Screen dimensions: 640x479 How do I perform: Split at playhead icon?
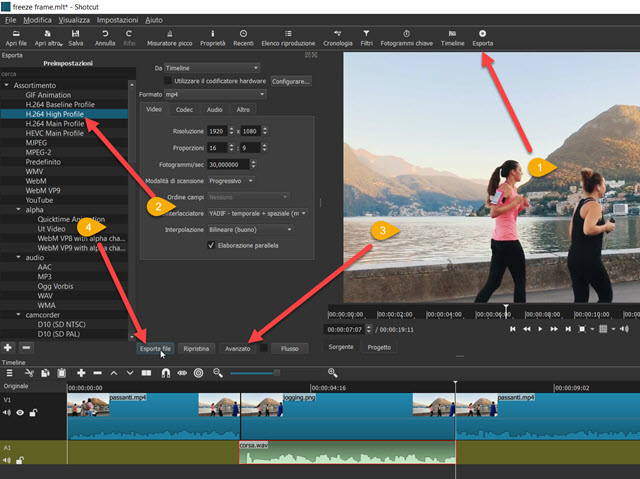tap(146, 373)
